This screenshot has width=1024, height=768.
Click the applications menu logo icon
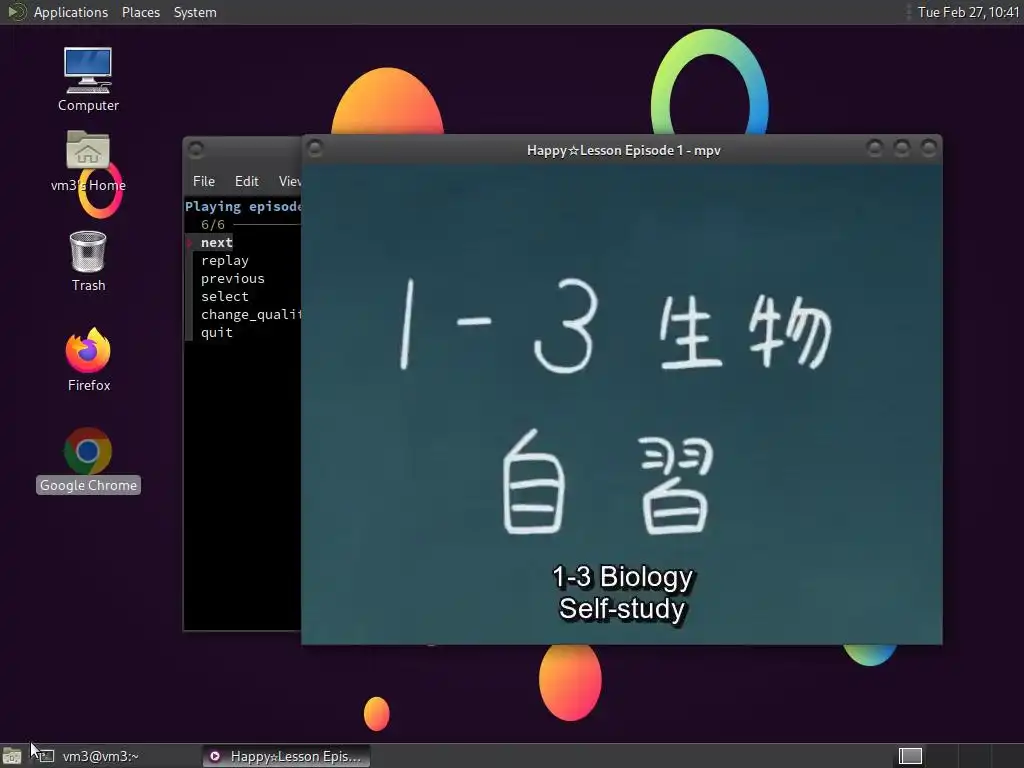coord(16,12)
